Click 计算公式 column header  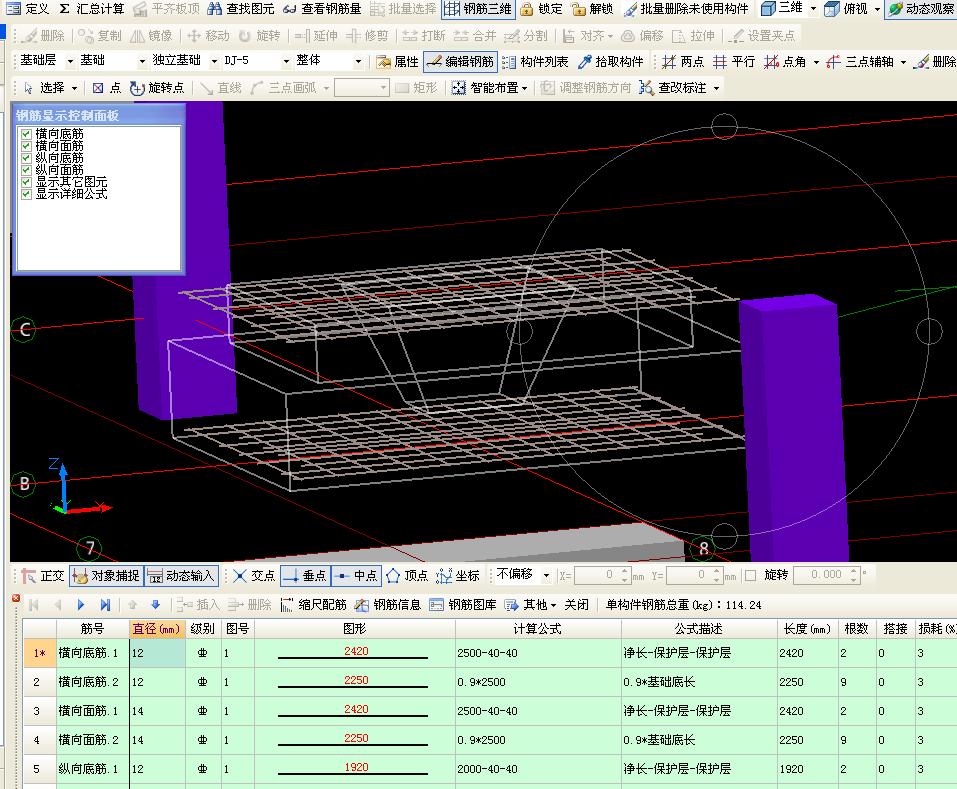tap(538, 629)
